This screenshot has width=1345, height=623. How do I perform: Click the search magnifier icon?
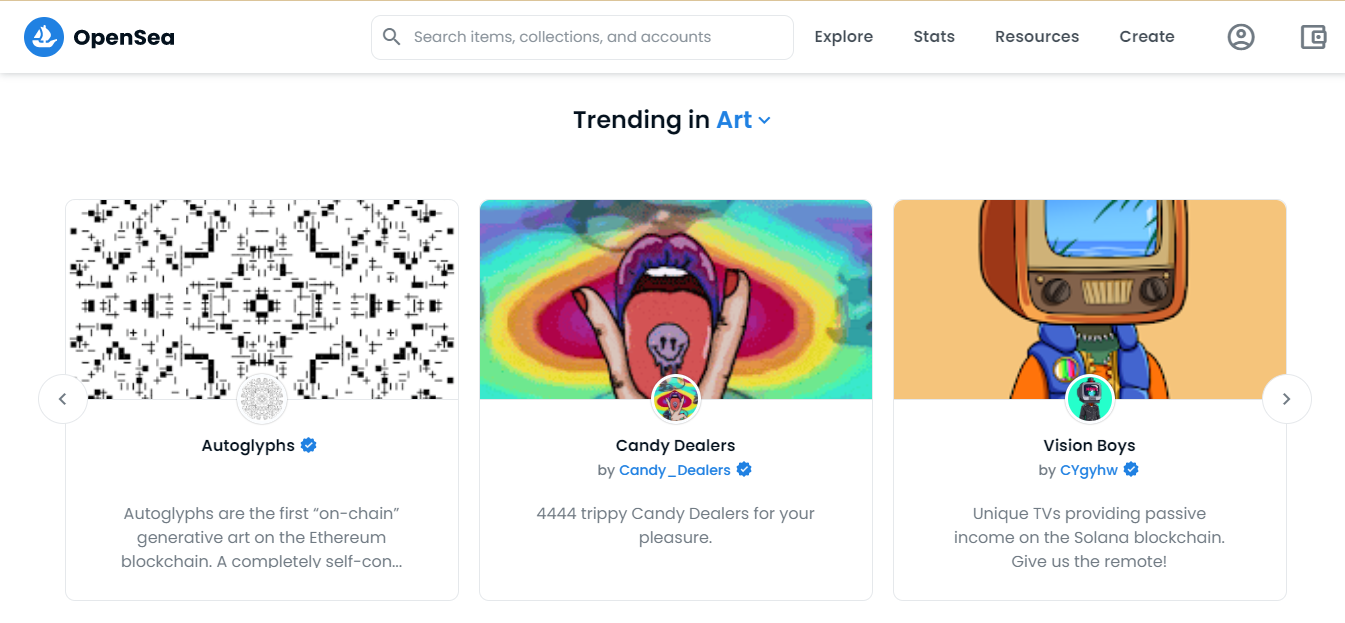tap(393, 37)
